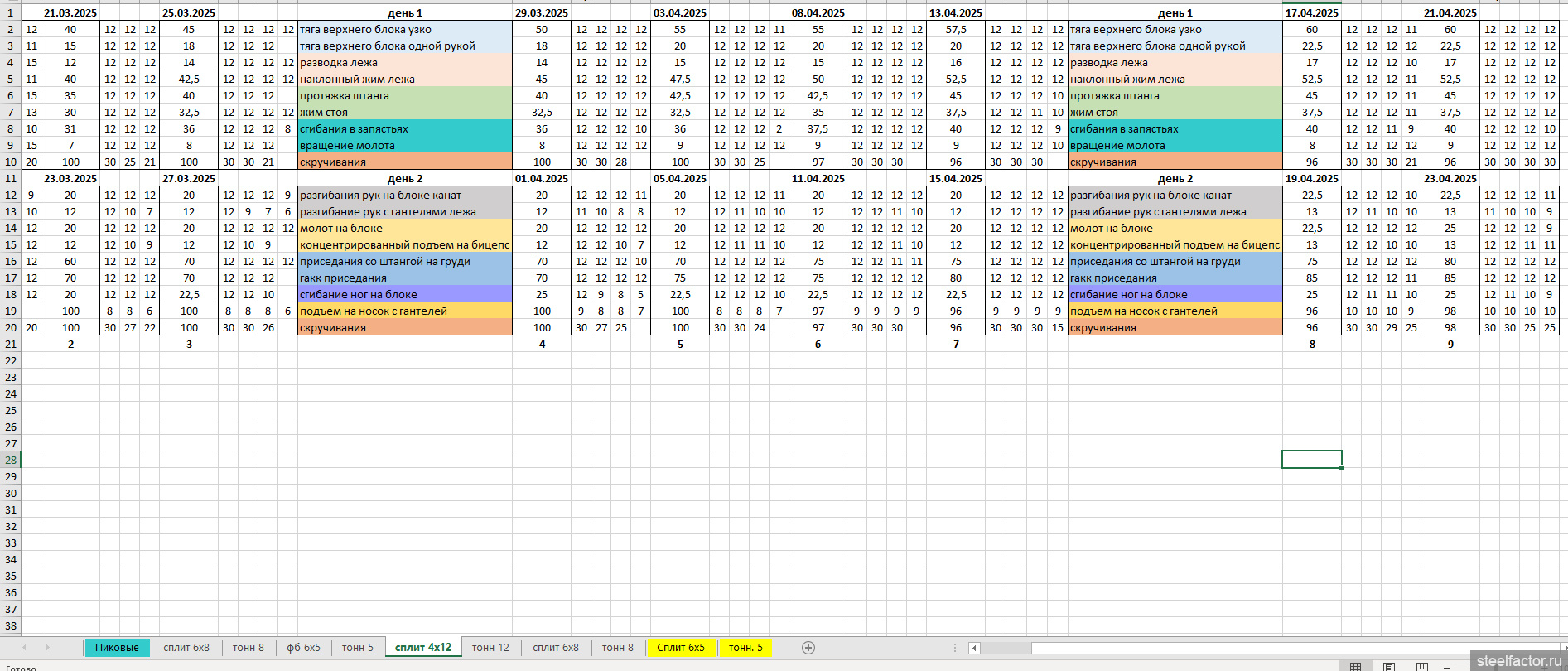Switch to the фб 6x5 sheet
This screenshot has height=671, width=1568.
(303, 648)
